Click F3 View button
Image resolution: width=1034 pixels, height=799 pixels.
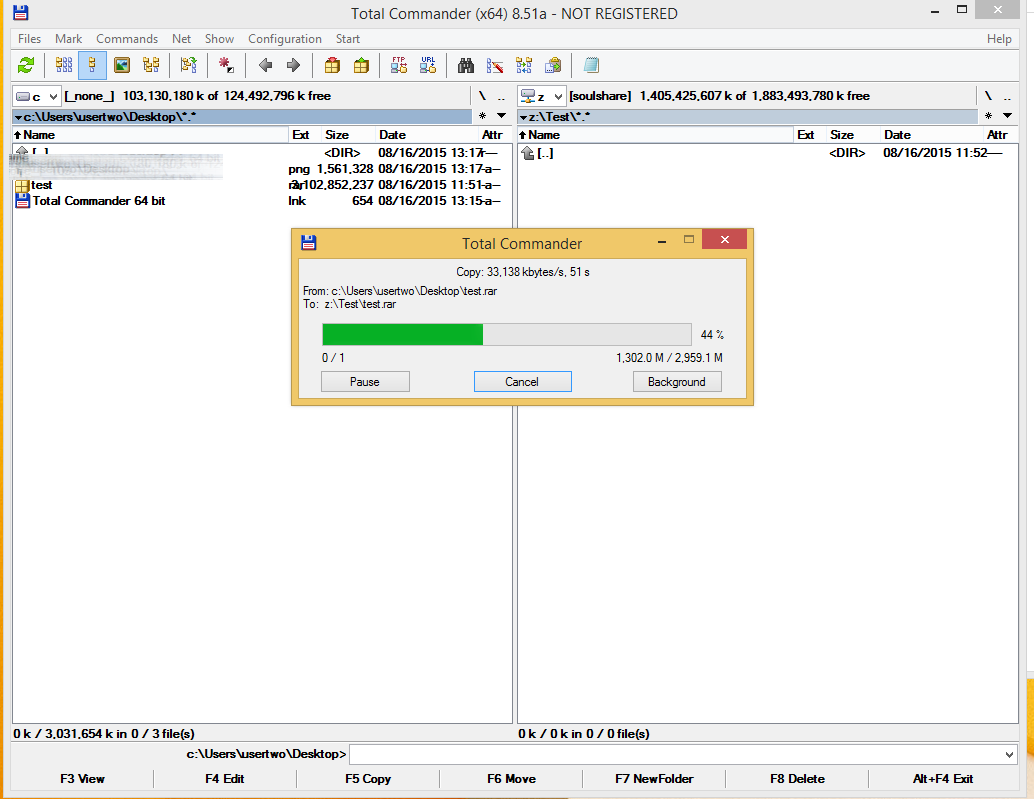pyautogui.click(x=82, y=779)
